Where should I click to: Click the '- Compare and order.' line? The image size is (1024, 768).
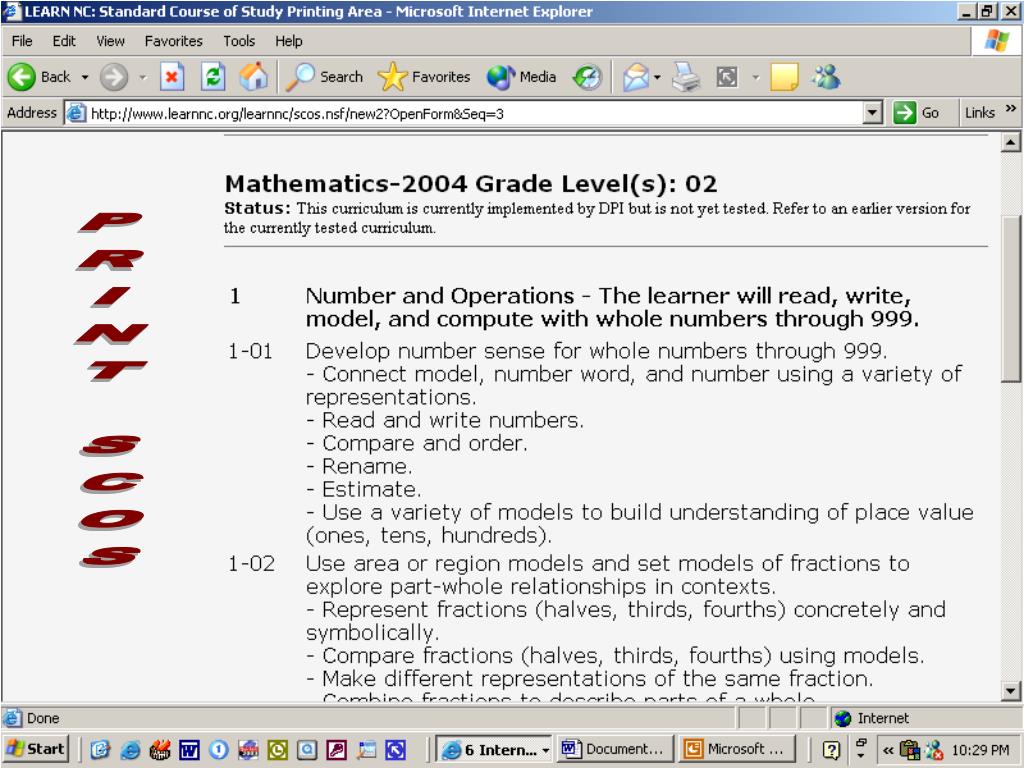click(x=417, y=443)
